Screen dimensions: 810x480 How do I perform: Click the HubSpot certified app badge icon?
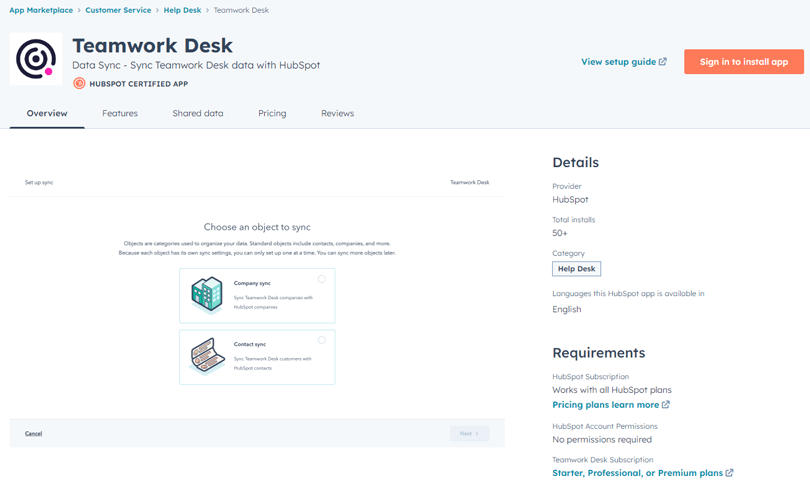(79, 83)
